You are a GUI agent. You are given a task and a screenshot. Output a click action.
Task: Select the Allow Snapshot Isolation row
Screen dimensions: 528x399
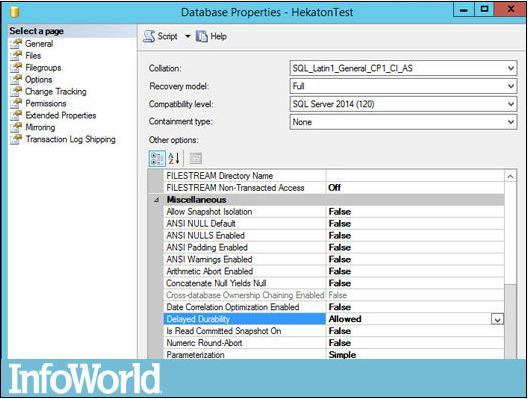[x=333, y=212]
